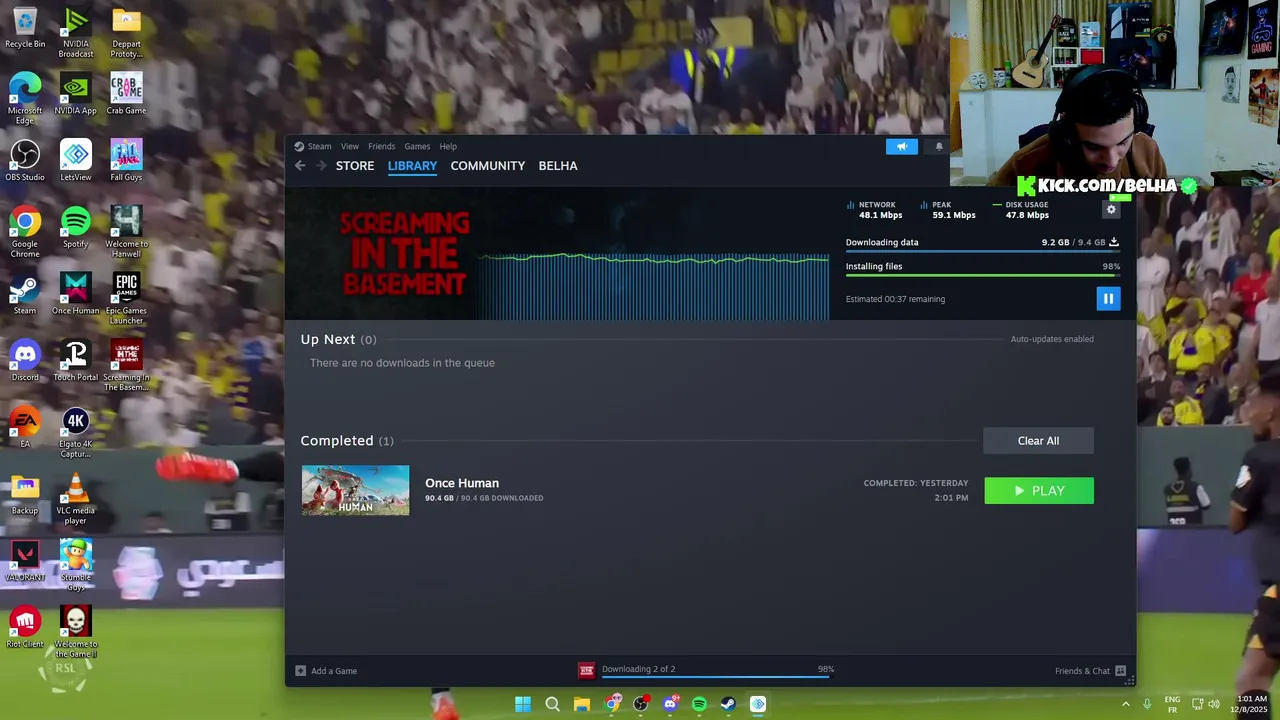Open Friends & Chat panel

1090,670
